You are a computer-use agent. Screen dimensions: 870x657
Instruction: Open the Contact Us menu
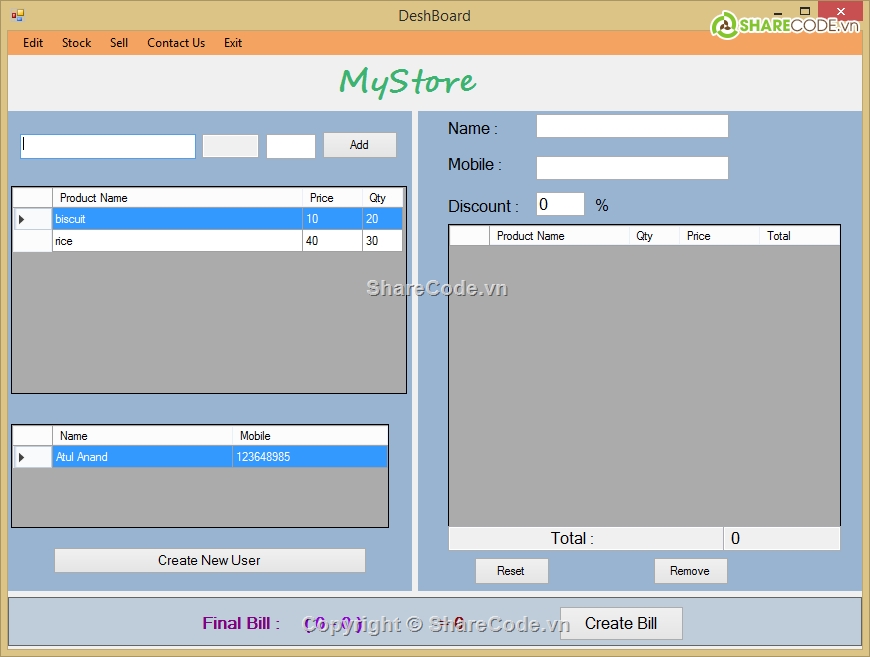pos(176,43)
